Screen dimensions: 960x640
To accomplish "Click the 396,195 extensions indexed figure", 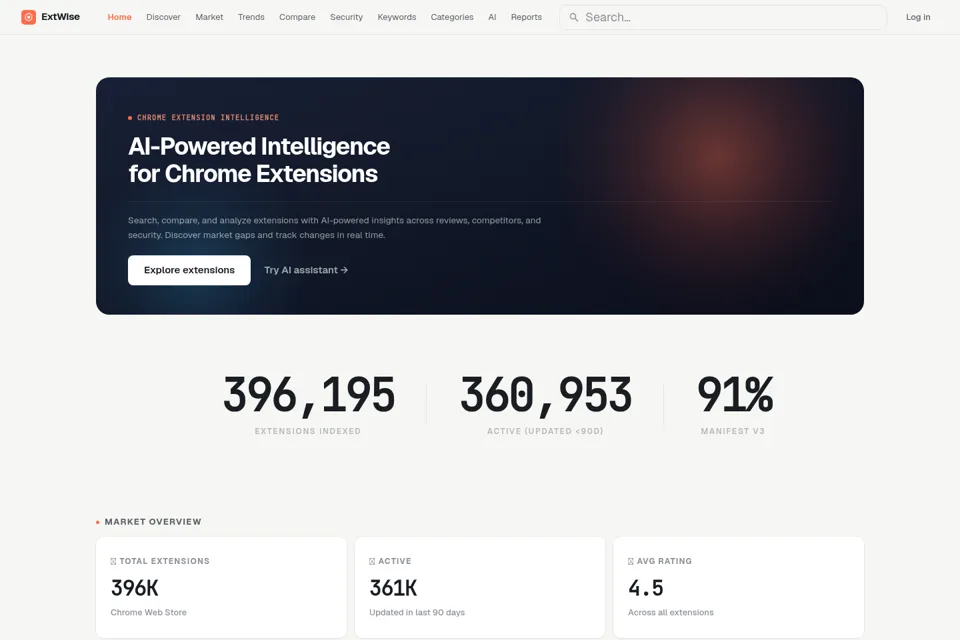I will point(309,395).
